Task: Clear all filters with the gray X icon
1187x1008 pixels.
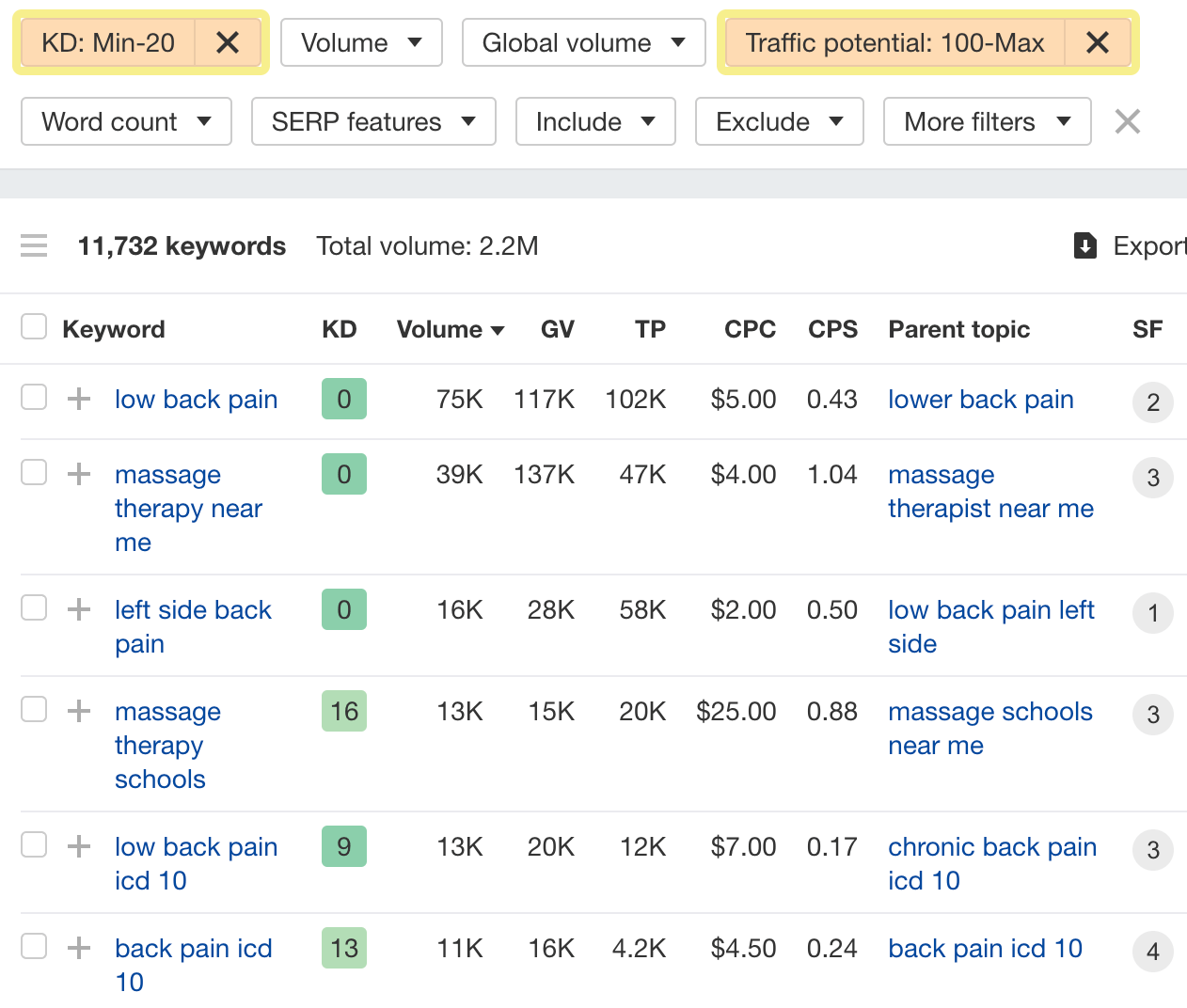Action: pyautogui.click(x=1126, y=121)
